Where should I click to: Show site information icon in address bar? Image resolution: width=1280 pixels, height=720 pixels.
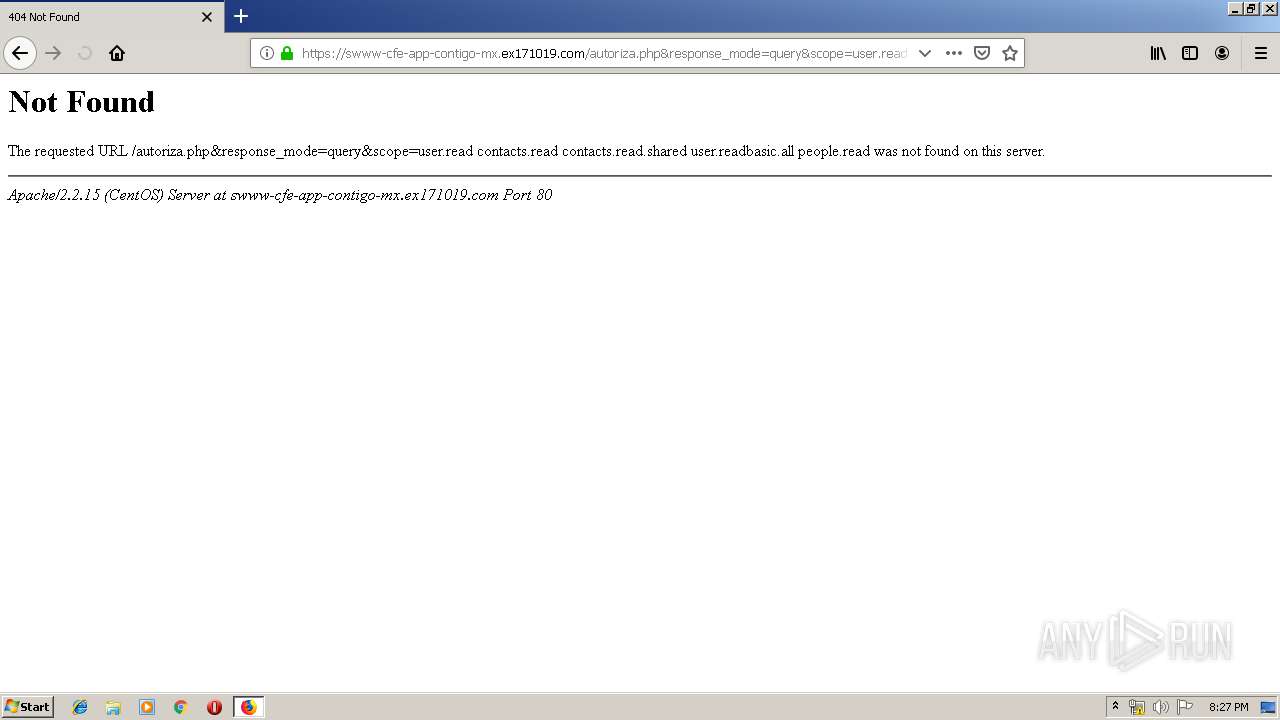click(x=267, y=53)
